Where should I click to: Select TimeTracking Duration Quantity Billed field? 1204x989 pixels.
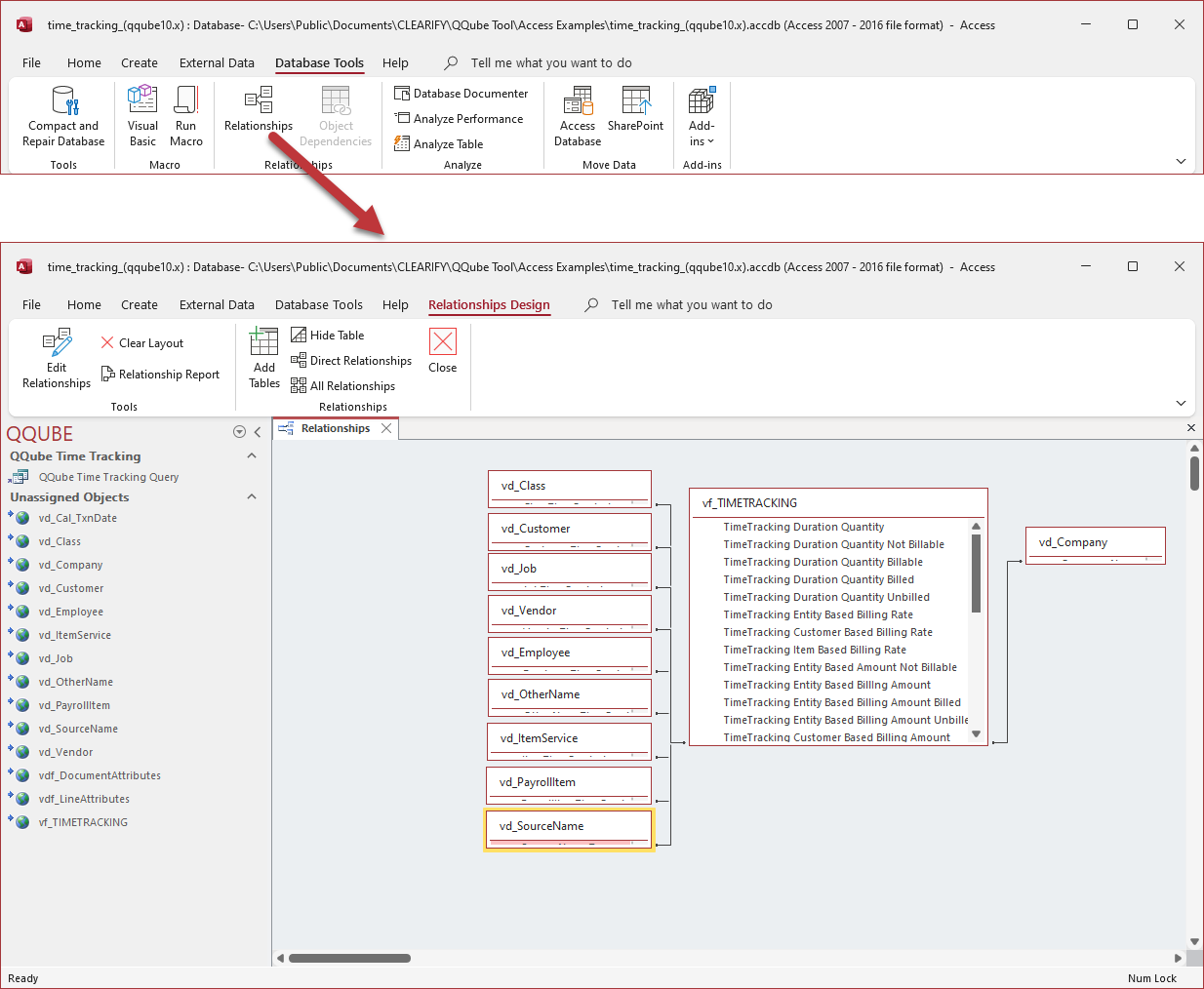click(x=819, y=579)
